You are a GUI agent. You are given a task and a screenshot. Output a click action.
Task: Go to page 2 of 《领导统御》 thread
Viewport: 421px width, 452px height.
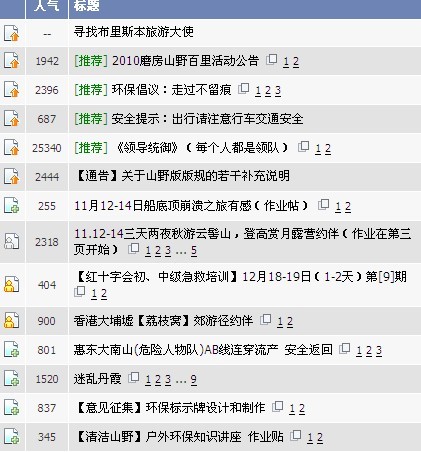point(328,149)
